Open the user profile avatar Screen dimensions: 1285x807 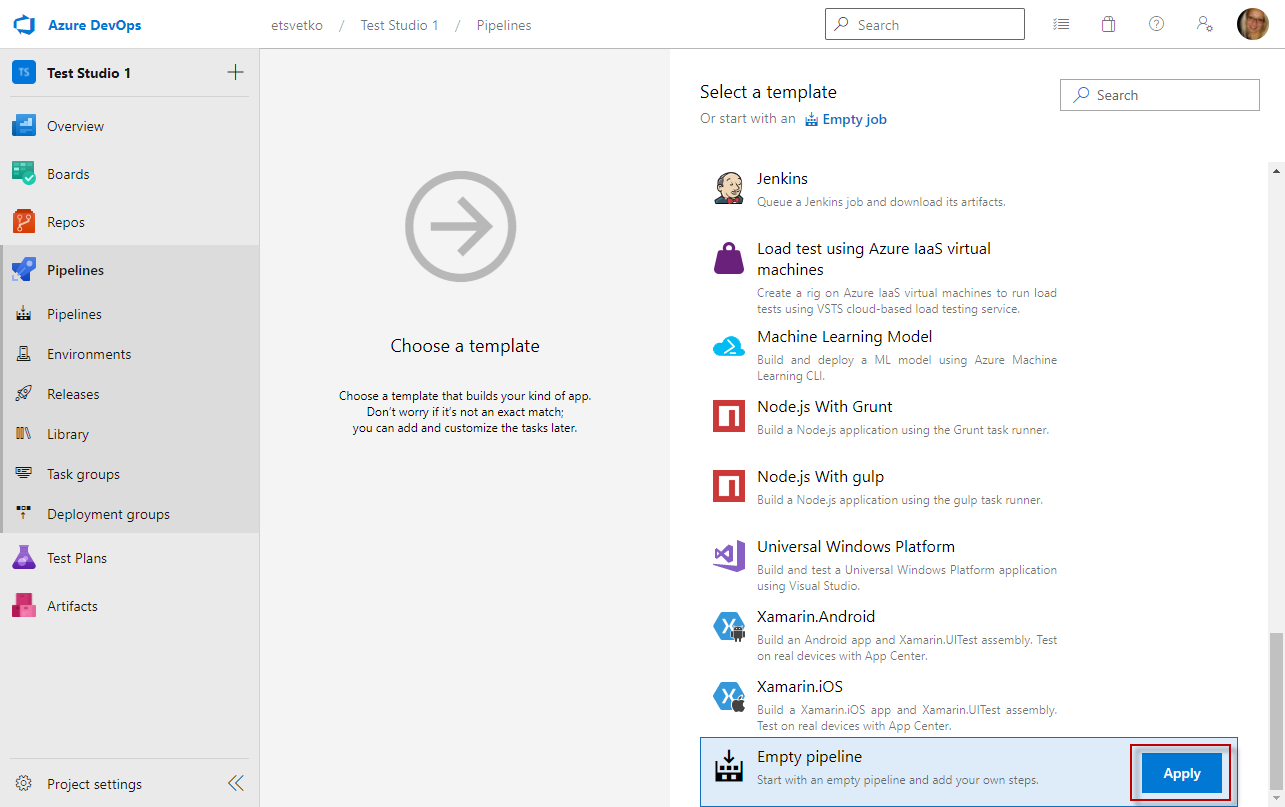(1252, 24)
